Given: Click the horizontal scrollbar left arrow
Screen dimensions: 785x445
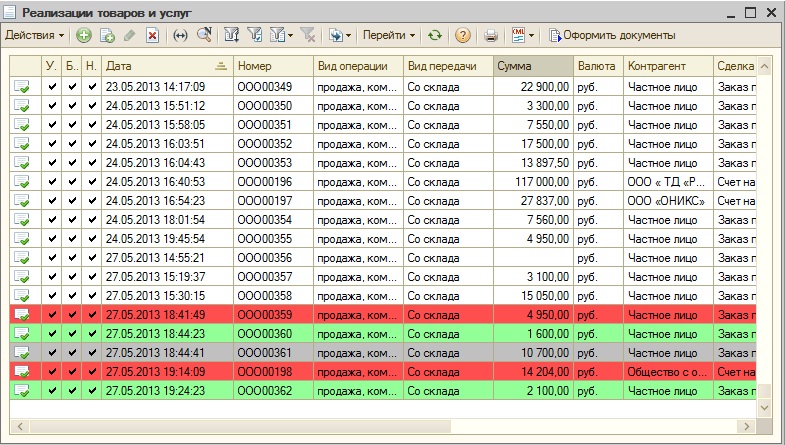Looking at the screenshot, I should point(20,426).
